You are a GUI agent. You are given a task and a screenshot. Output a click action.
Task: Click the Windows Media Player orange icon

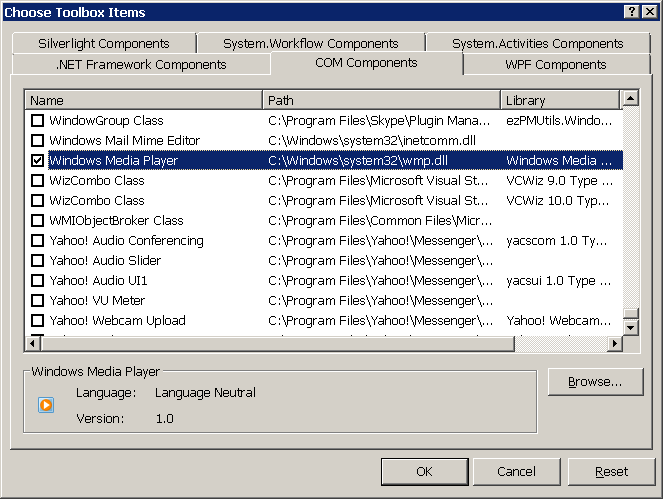click(x=45, y=405)
